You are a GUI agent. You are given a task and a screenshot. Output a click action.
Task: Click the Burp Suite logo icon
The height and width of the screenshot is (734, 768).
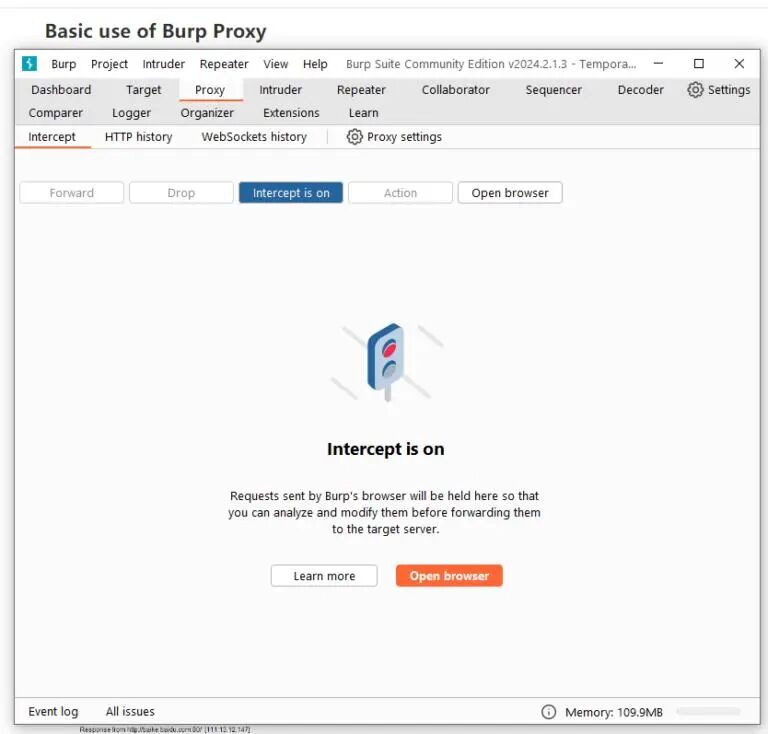(30, 64)
